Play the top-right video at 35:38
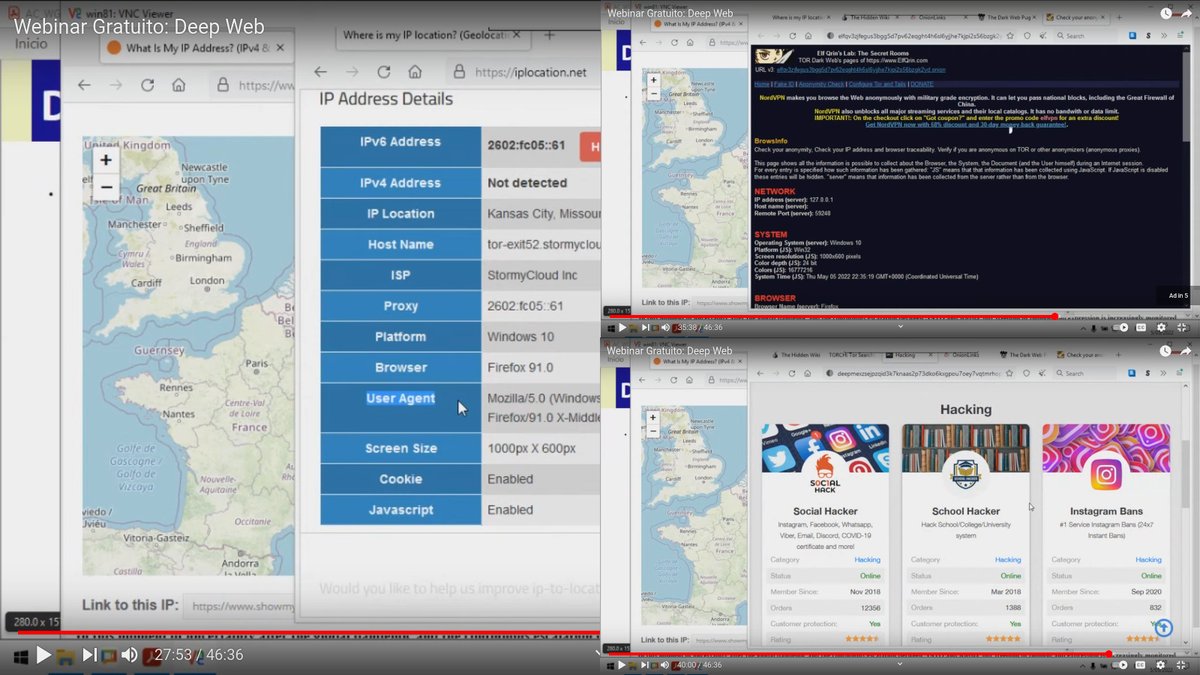This screenshot has height=675, width=1200. 621,327
